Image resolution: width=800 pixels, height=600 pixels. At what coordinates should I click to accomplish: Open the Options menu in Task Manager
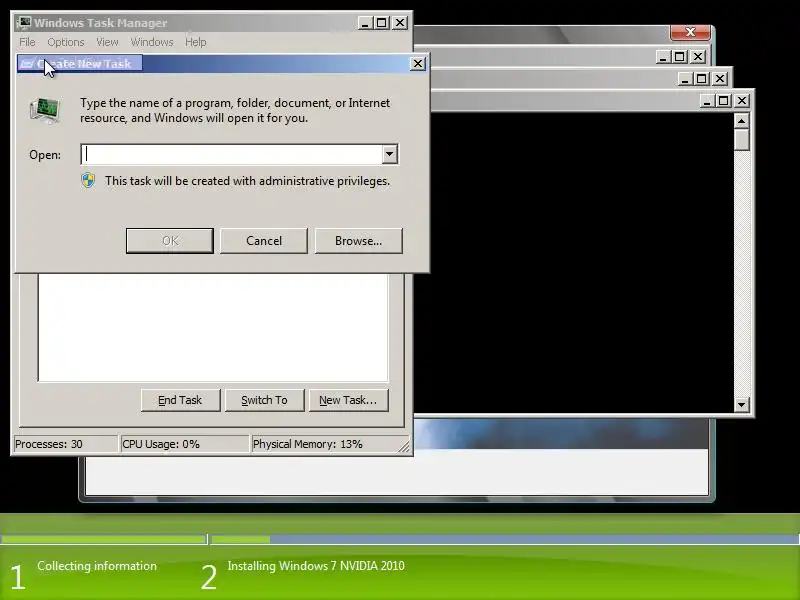pos(66,42)
